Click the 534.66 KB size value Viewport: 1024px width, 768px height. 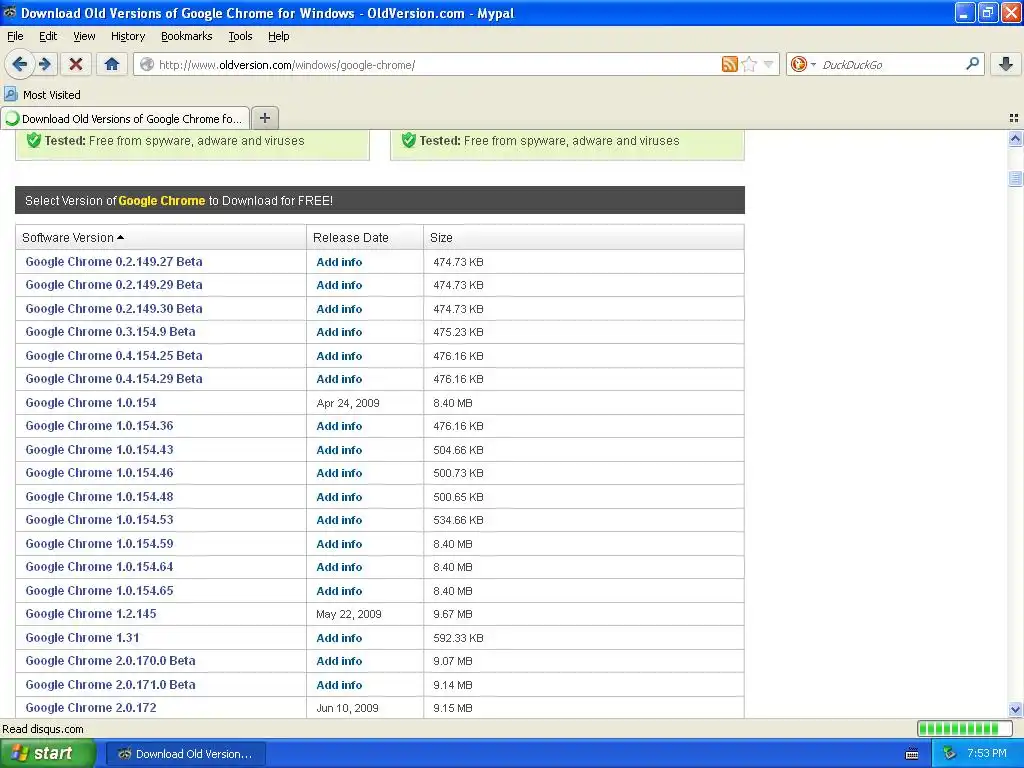click(x=458, y=520)
